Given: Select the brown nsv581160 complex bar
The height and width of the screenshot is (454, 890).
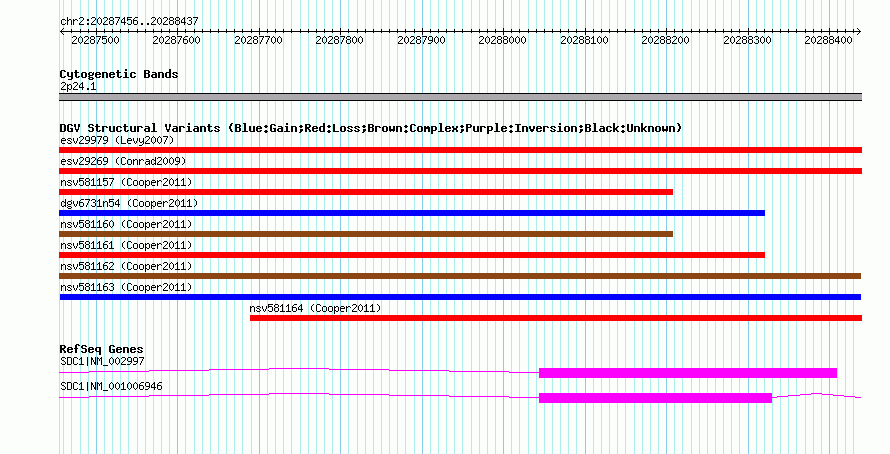Looking at the screenshot, I should pyautogui.click(x=366, y=234).
